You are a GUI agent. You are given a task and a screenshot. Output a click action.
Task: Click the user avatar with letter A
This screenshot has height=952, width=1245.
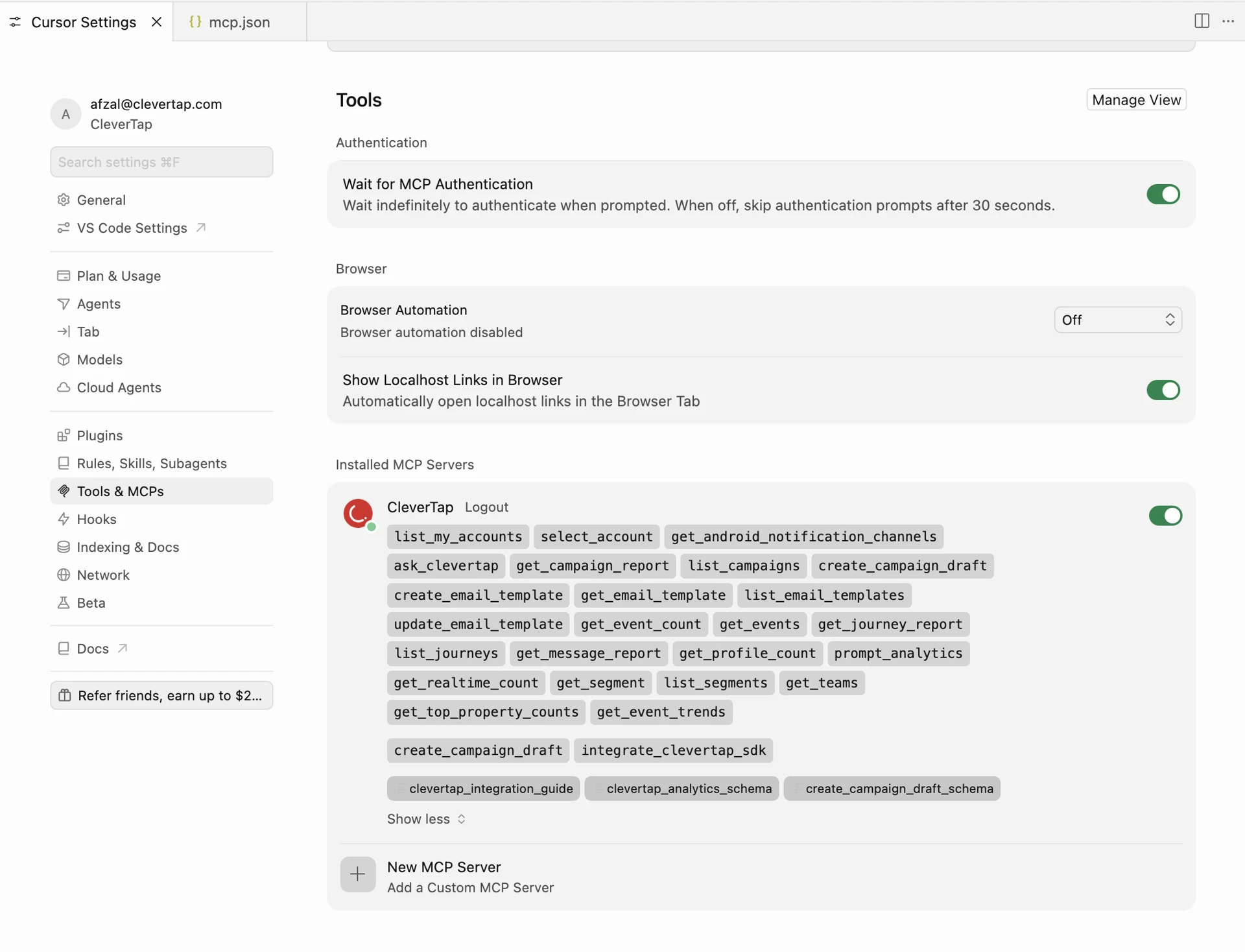coord(65,114)
